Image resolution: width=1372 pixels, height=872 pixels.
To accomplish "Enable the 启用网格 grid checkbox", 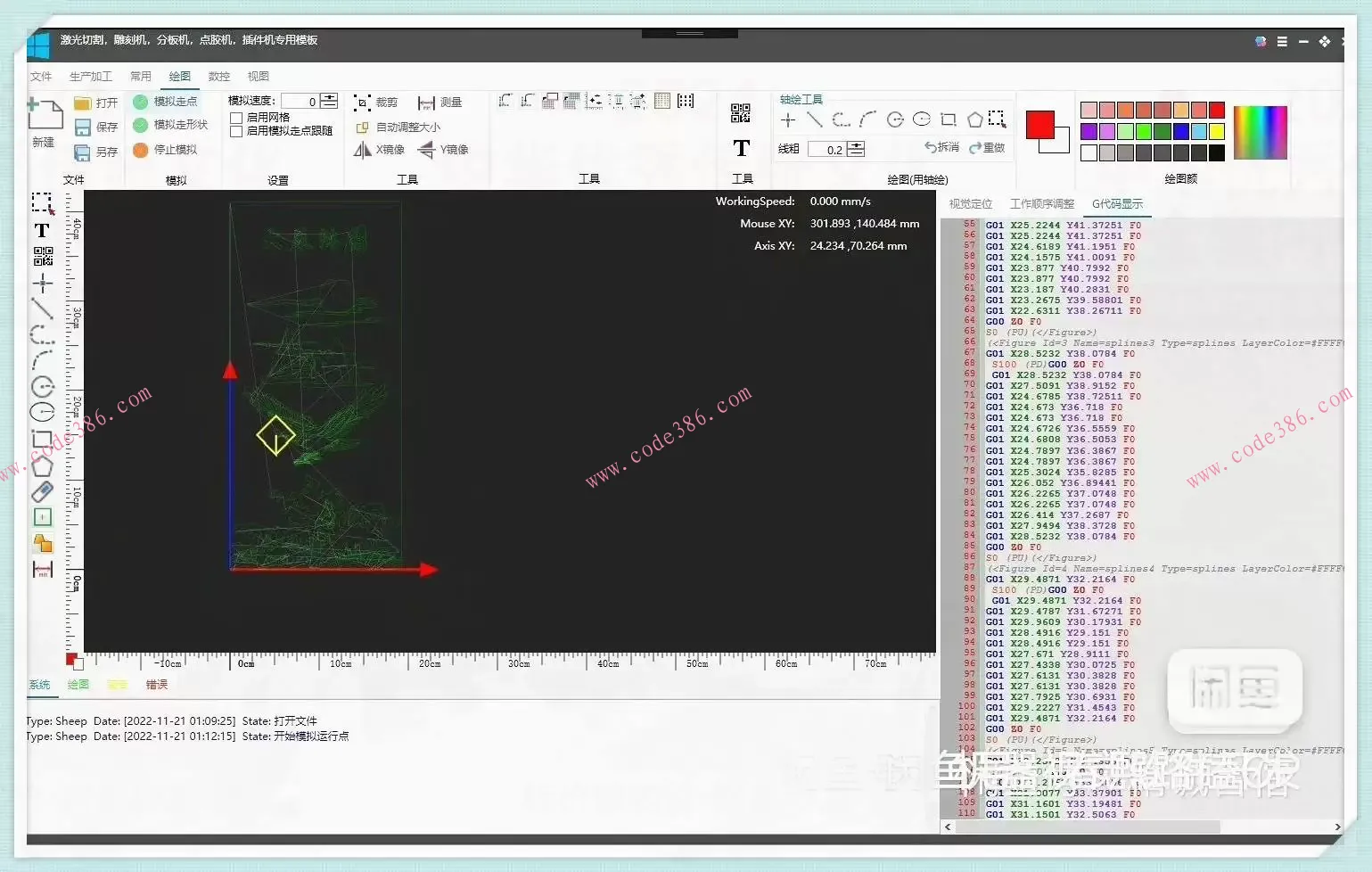I will [x=236, y=118].
